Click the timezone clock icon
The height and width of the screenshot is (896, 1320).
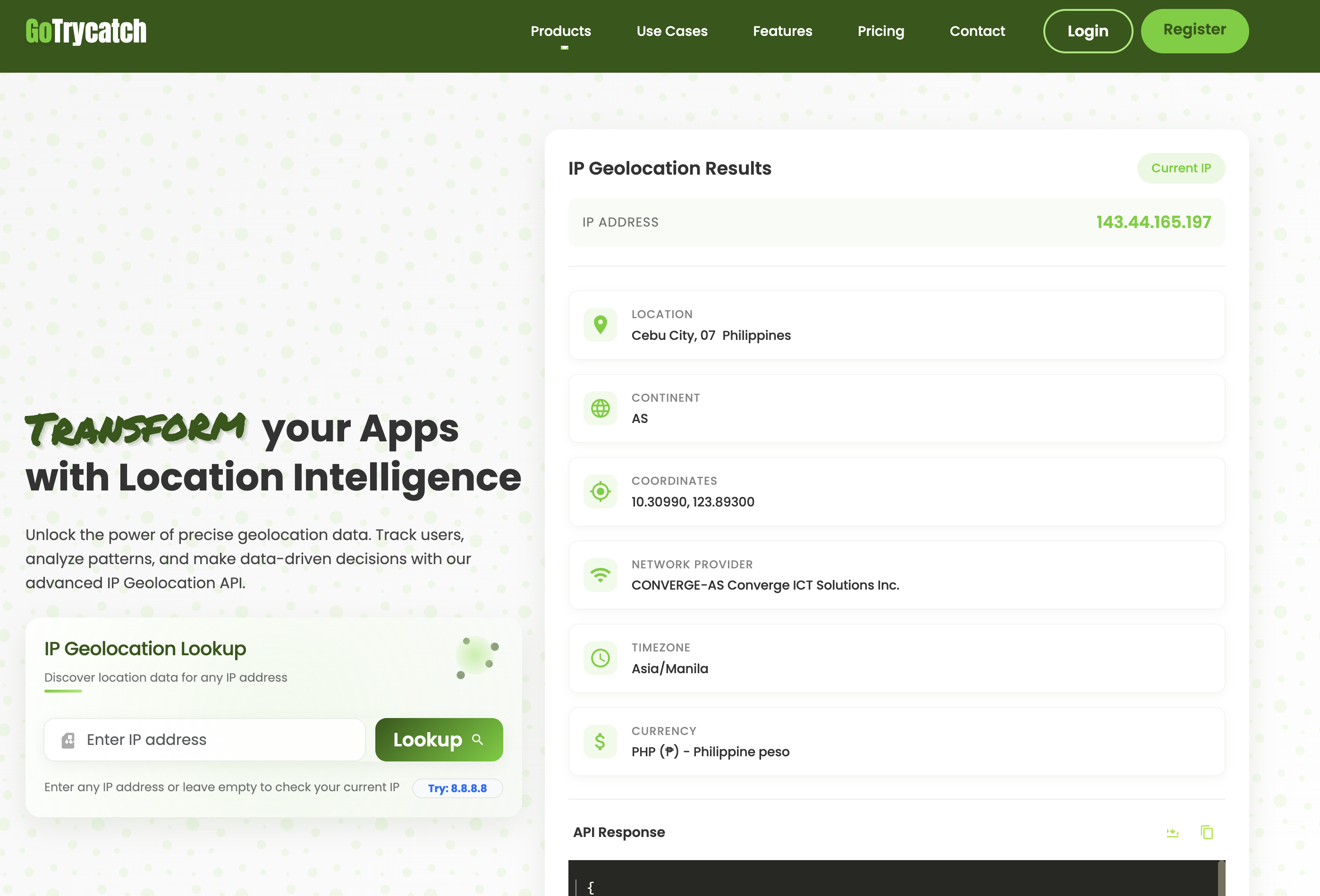pos(600,658)
